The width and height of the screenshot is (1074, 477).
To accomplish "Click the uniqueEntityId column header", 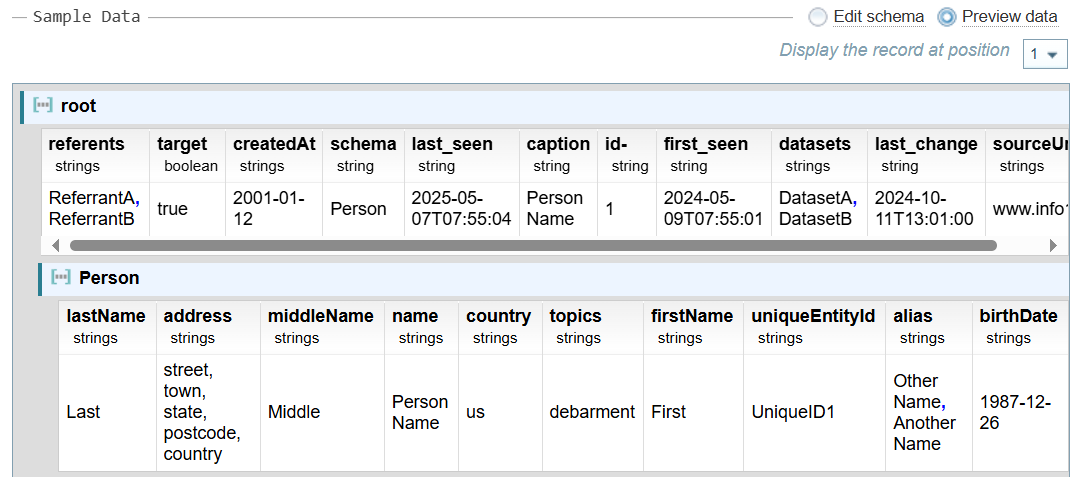I will pos(813,316).
